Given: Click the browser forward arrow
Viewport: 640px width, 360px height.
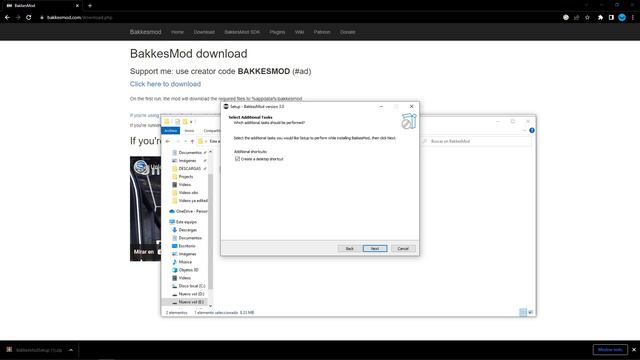Looking at the screenshot, I should click(x=18, y=18).
